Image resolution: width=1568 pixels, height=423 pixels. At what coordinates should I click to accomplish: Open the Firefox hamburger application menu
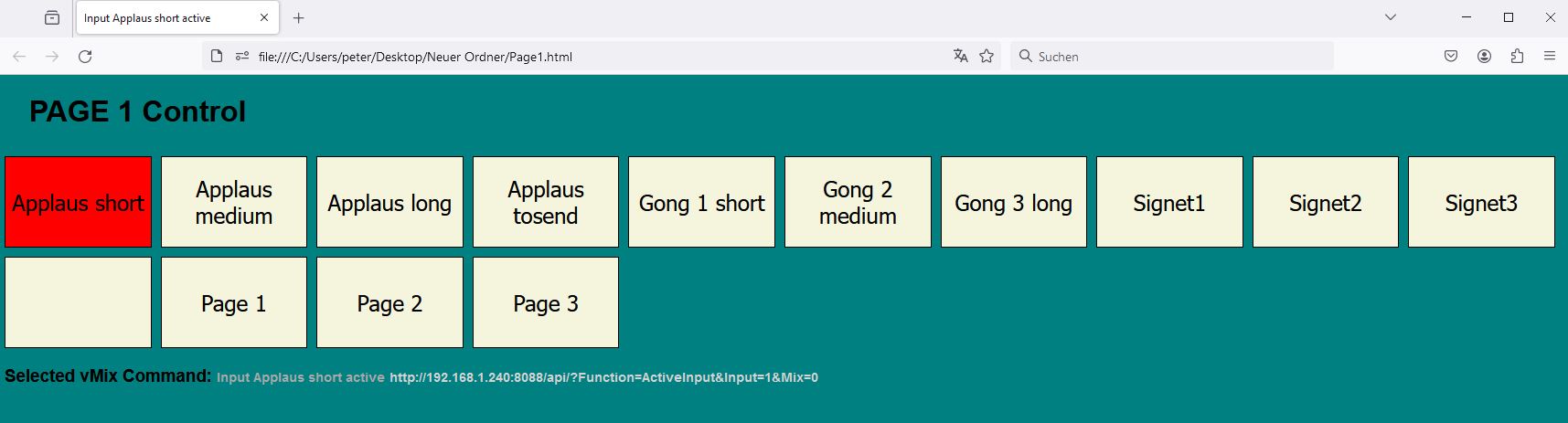(x=1550, y=57)
